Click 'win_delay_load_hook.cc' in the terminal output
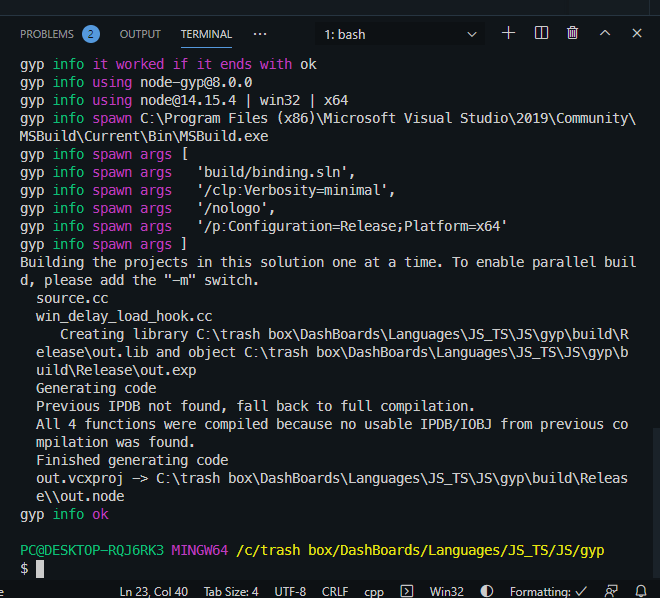 click(x=124, y=316)
